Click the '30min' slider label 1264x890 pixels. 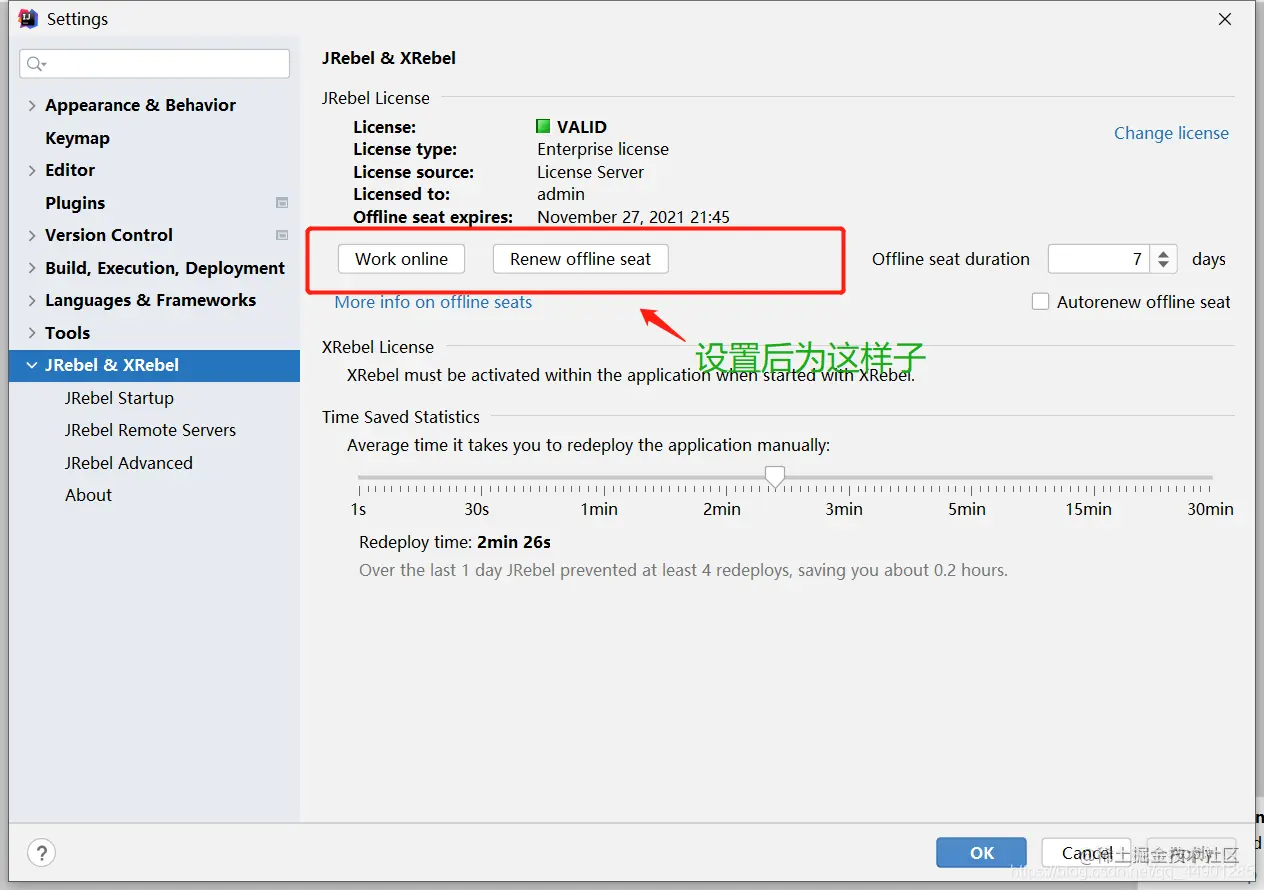[x=1210, y=509]
